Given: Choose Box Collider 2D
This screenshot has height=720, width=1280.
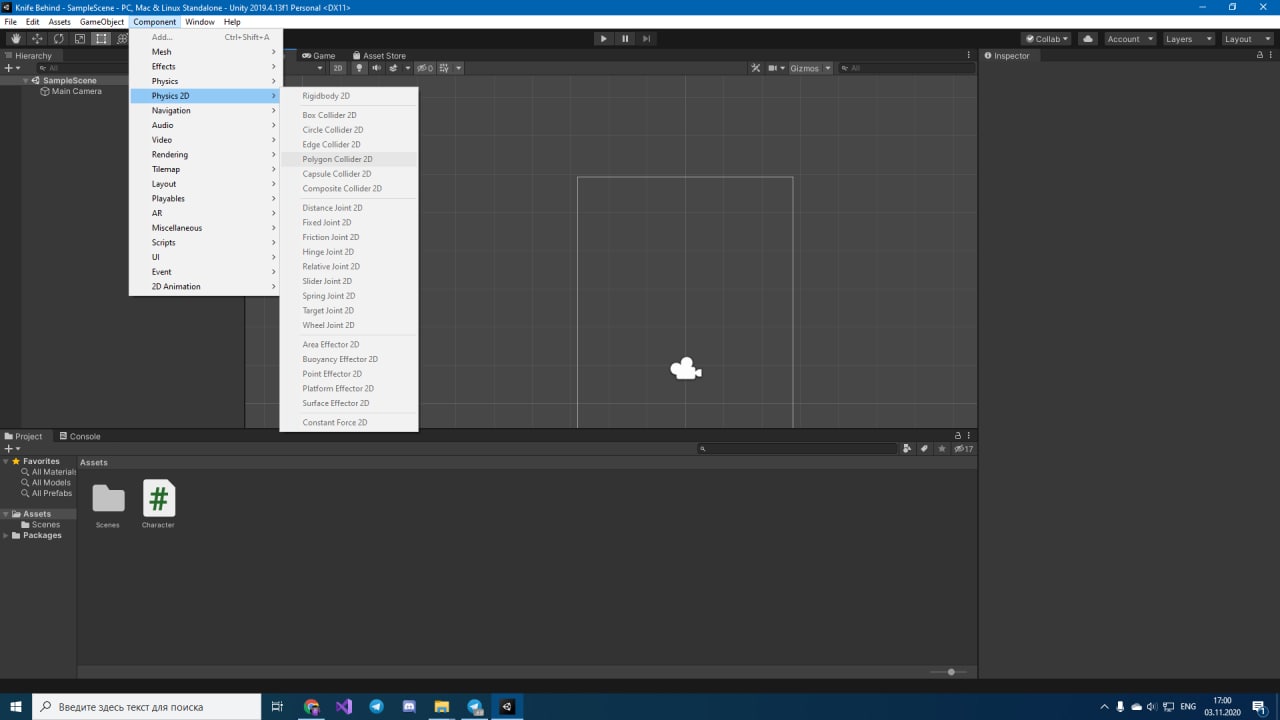Looking at the screenshot, I should click(349, 115).
